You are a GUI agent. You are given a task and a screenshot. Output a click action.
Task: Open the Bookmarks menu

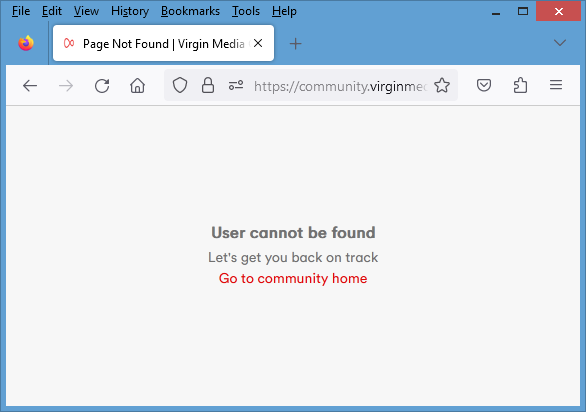click(x=190, y=11)
